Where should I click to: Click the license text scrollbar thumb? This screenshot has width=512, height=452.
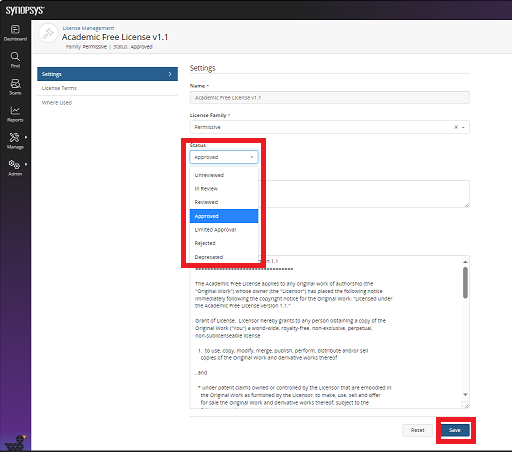point(465,283)
